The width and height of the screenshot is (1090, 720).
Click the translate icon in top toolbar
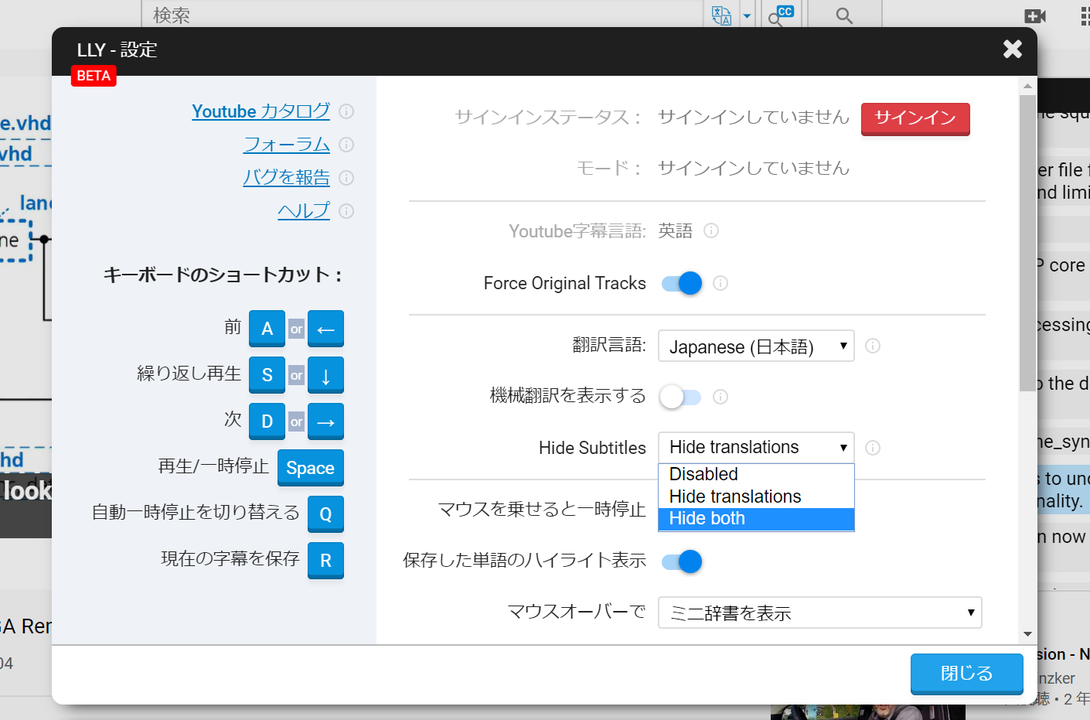click(722, 15)
